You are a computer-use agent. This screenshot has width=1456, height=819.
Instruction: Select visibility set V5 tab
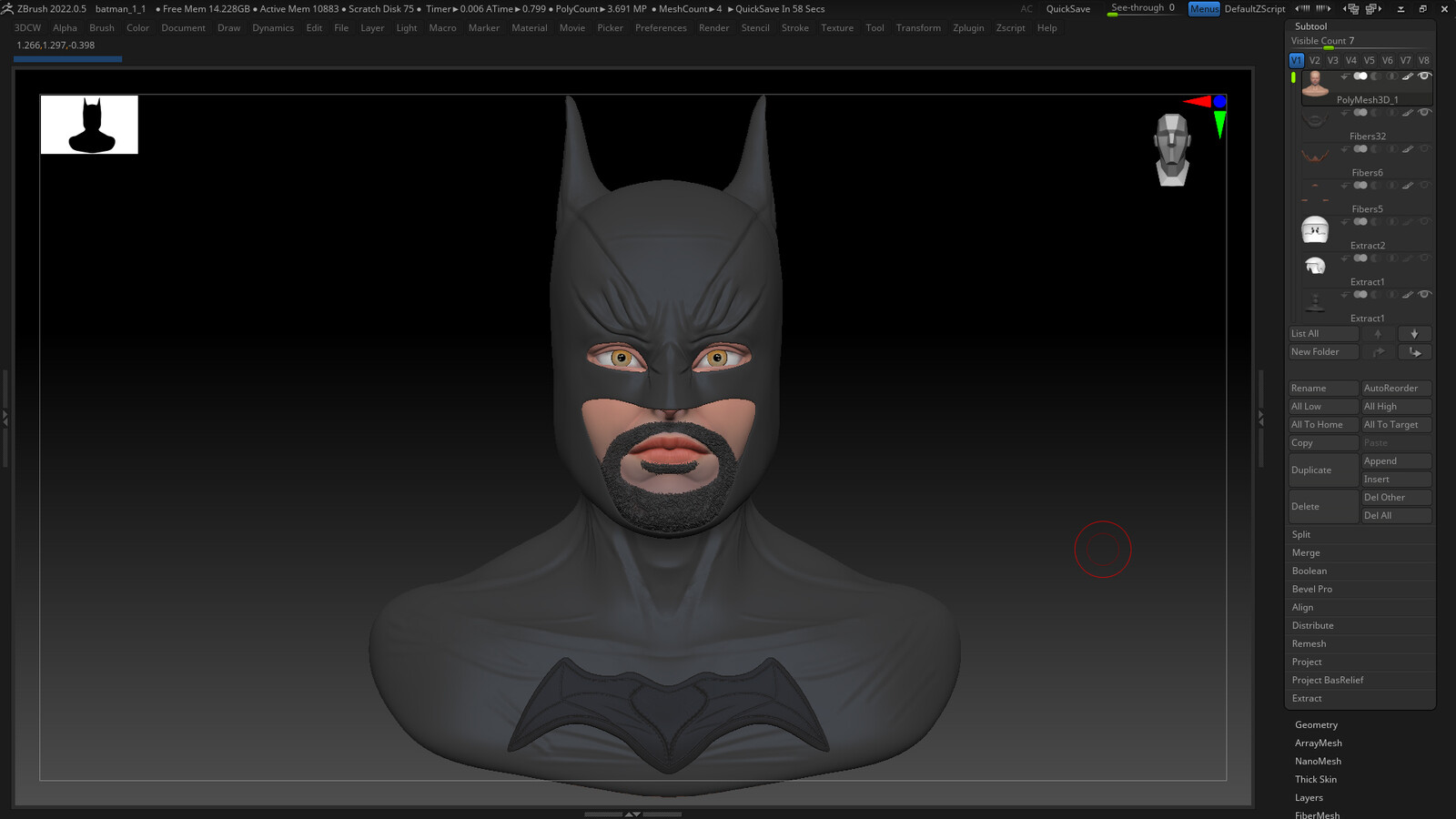click(x=1370, y=60)
